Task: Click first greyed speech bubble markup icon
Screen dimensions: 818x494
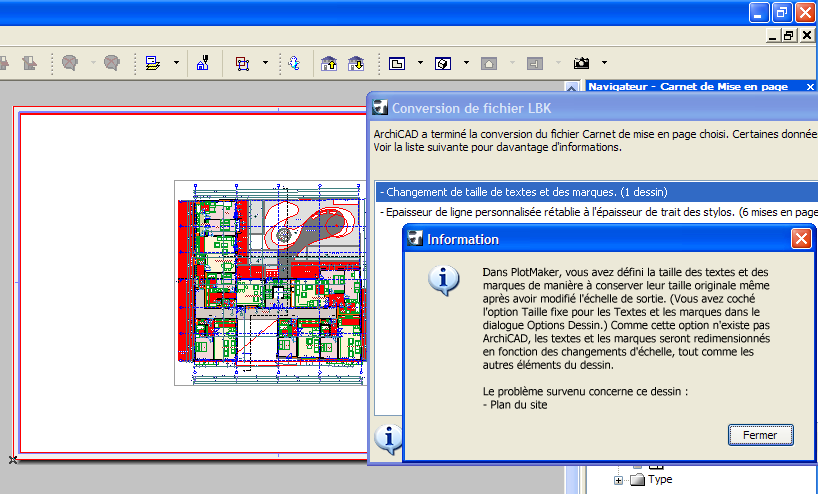Action: (70, 63)
